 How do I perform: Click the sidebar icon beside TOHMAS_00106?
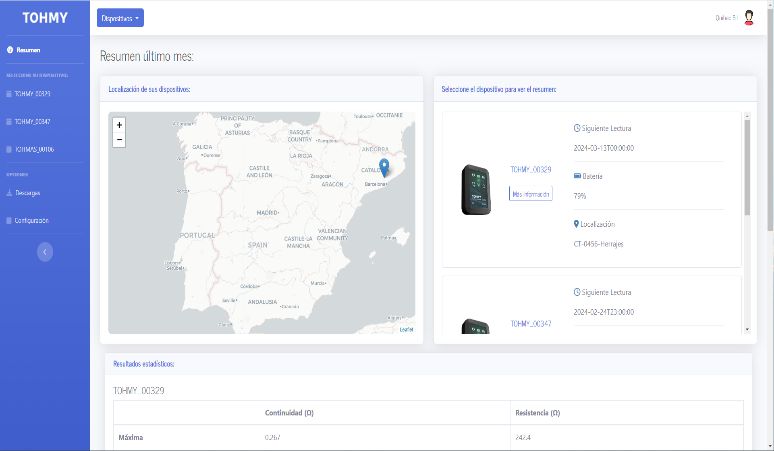point(9,149)
